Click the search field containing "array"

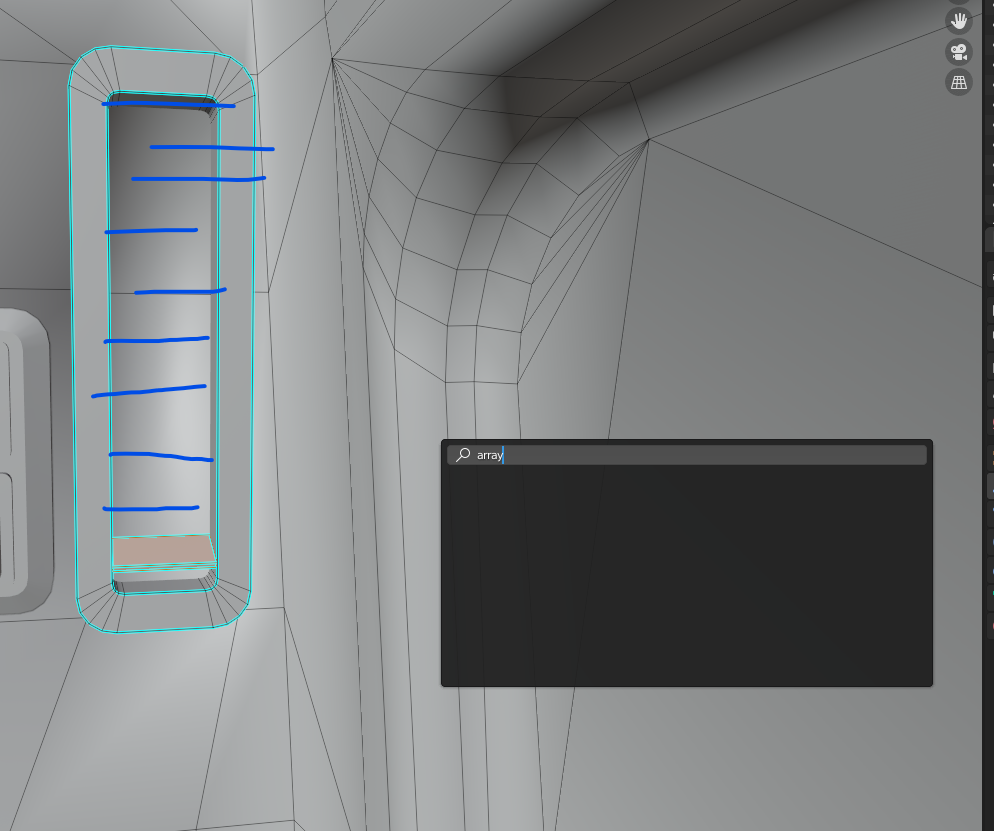point(687,455)
